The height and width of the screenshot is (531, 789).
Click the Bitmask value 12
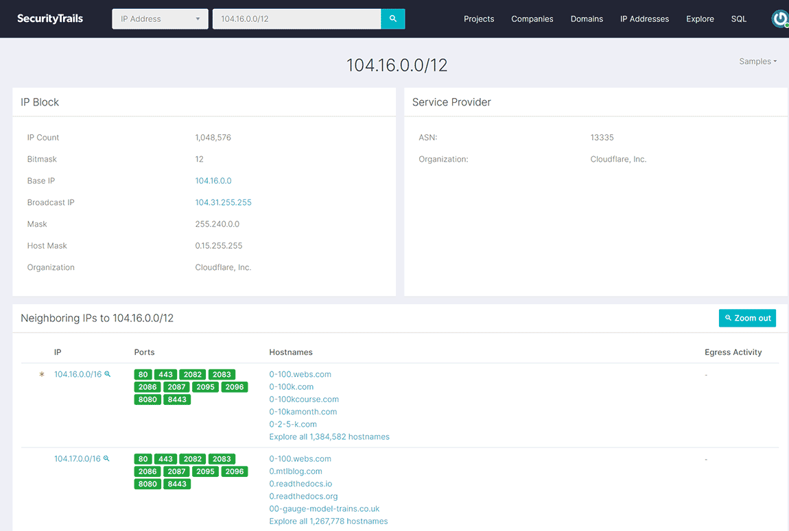[x=199, y=159]
